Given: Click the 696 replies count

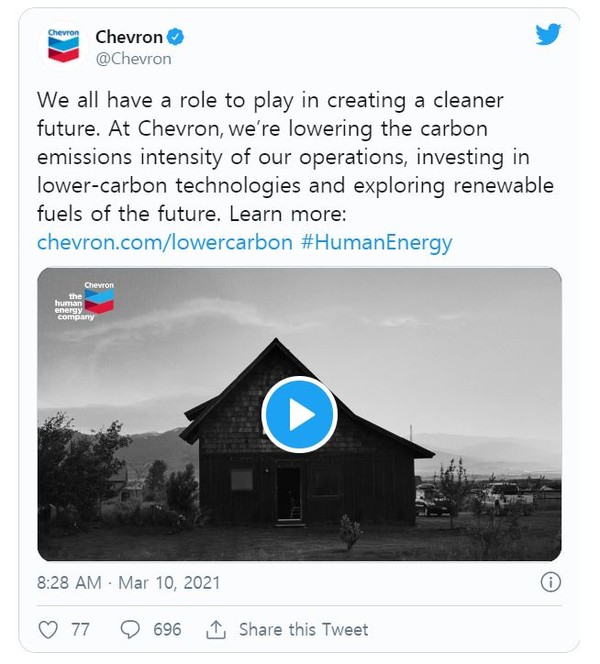Looking at the screenshot, I should (x=166, y=629).
